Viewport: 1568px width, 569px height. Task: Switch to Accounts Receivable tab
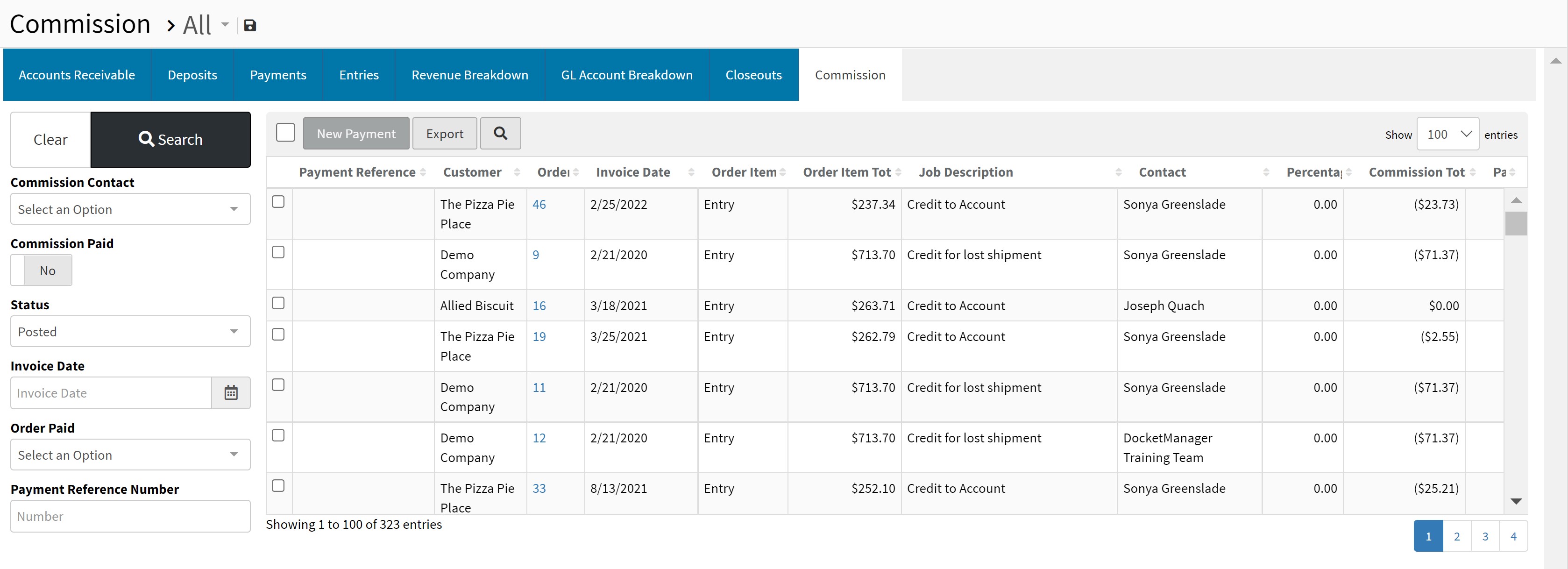pos(77,75)
